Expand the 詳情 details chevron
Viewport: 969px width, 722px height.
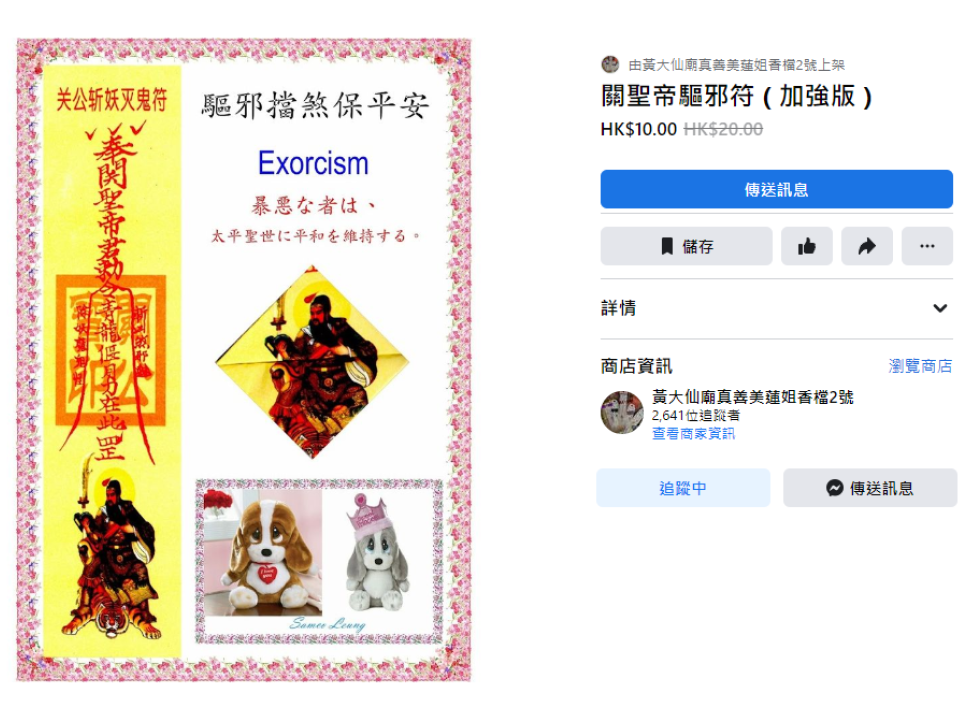(x=940, y=308)
